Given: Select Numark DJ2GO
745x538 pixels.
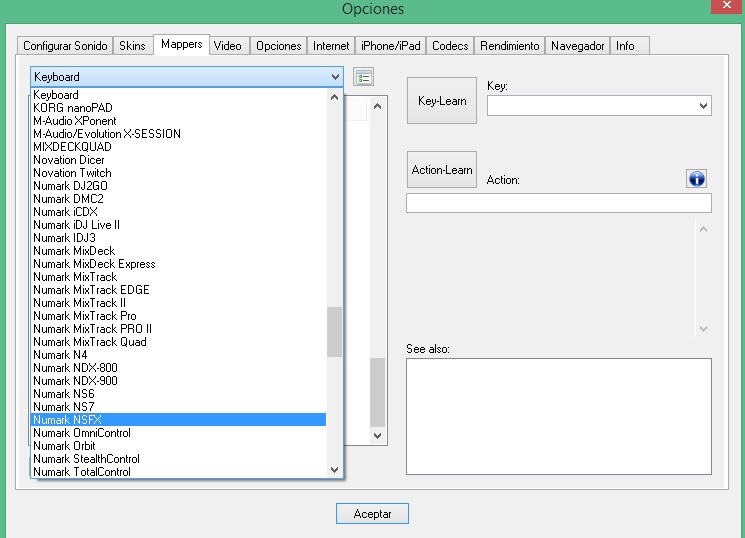Looking at the screenshot, I should [179, 186].
